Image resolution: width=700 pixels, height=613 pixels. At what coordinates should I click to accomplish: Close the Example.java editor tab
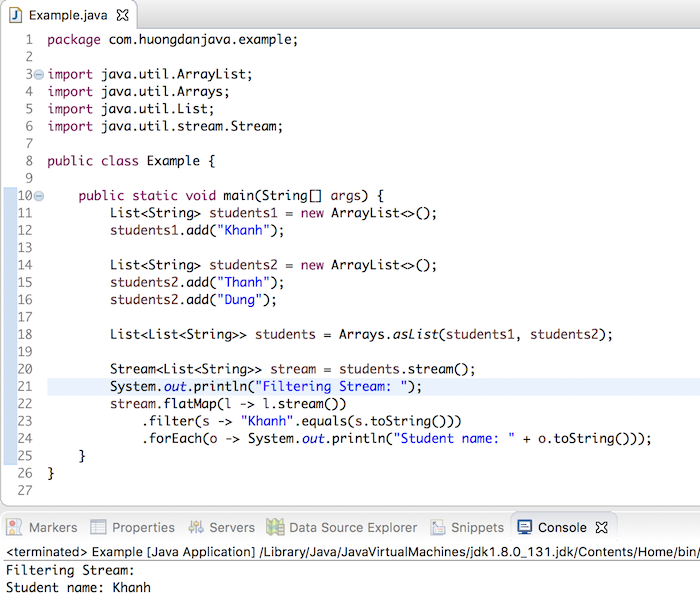(x=122, y=15)
